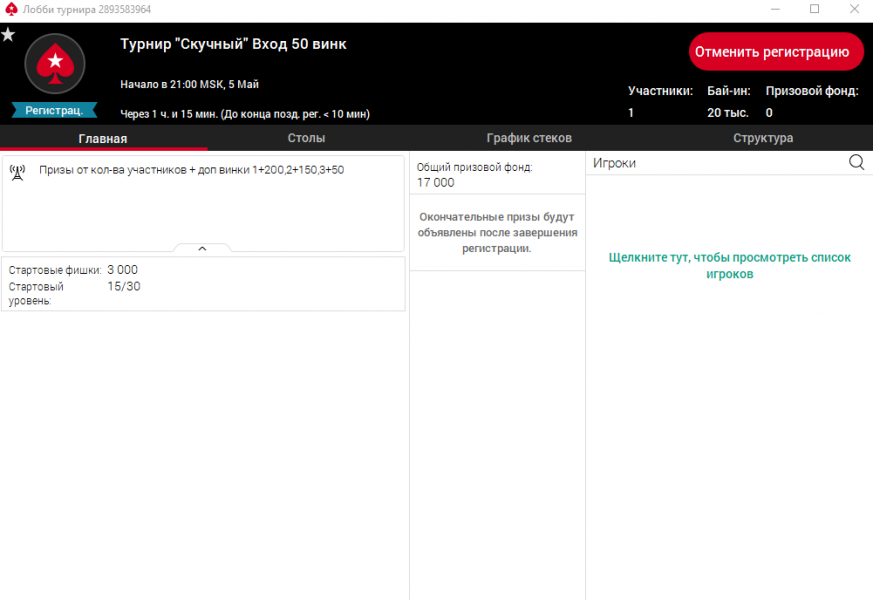Screen dimensions: 873x600
Task: Click the Игроки search input field
Action: [715, 163]
